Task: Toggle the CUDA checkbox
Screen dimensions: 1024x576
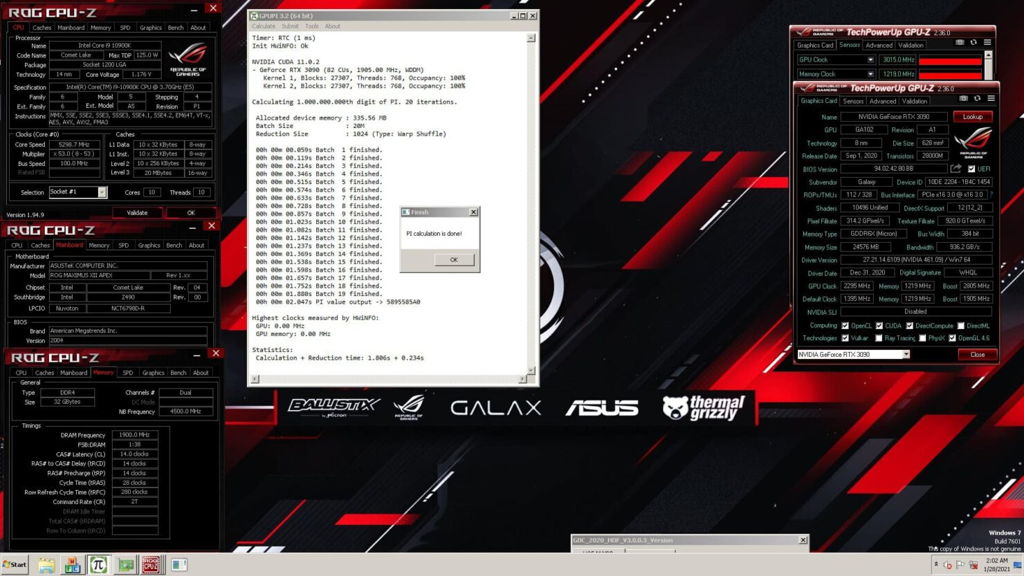Action: coord(879,325)
